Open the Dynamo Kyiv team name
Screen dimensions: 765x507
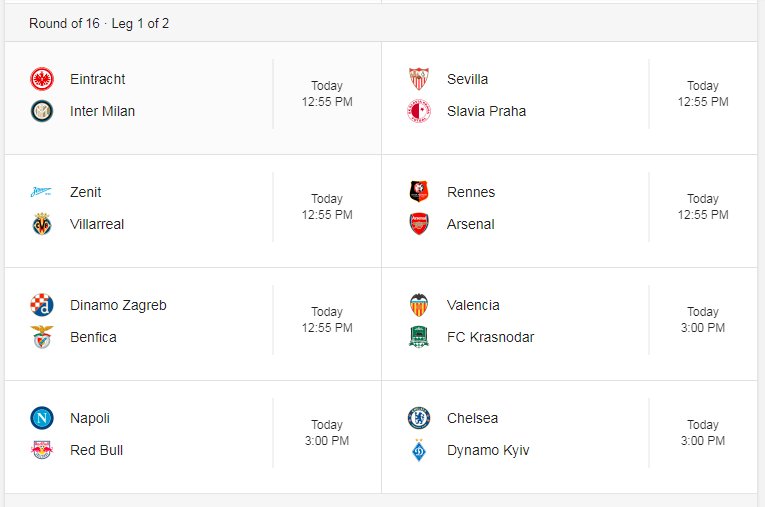[x=488, y=450]
